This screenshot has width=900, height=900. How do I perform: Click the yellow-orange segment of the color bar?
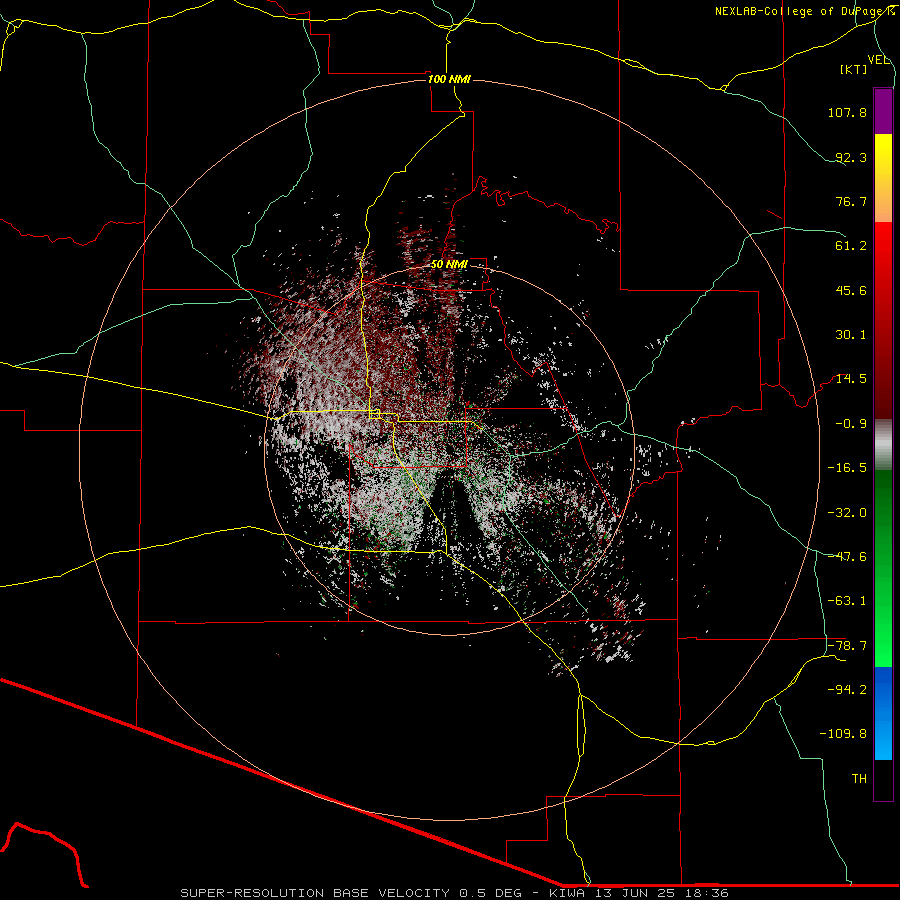(x=883, y=178)
